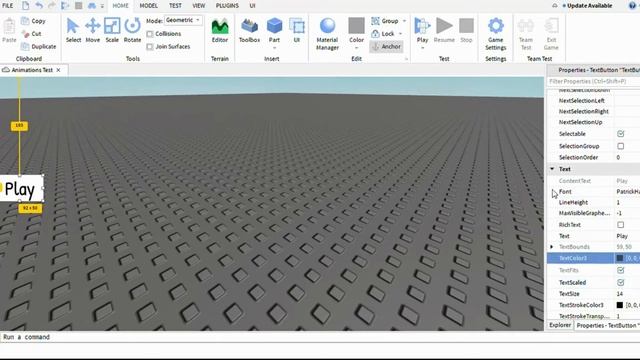The height and width of the screenshot is (360, 640).
Task: Expand the TextBounds property
Action: pos(551,247)
